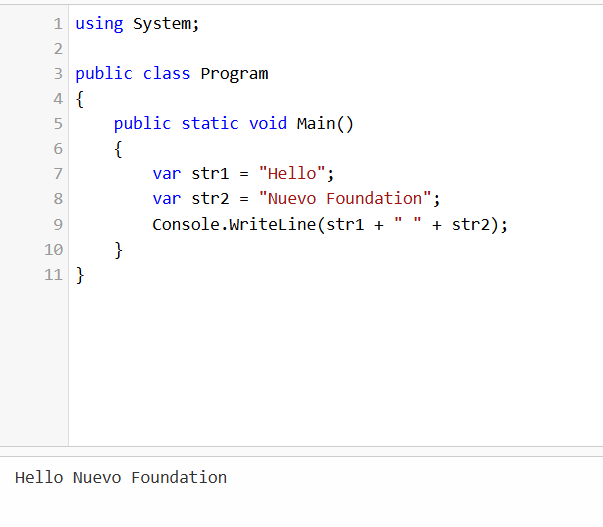Click line number 3 in the gutter

point(58,74)
